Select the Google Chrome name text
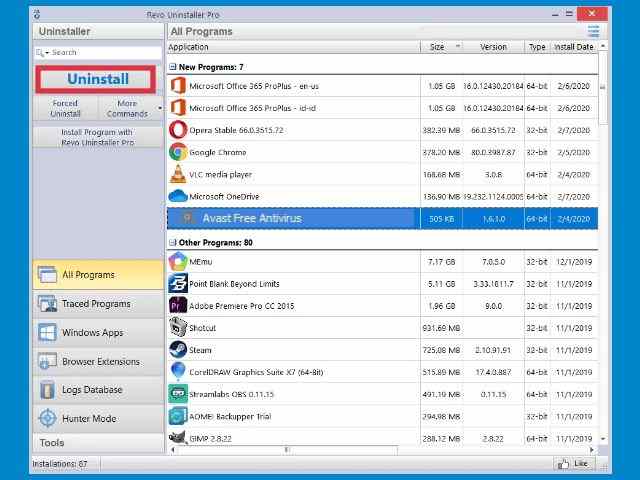The height and width of the screenshot is (480, 640). pos(218,152)
